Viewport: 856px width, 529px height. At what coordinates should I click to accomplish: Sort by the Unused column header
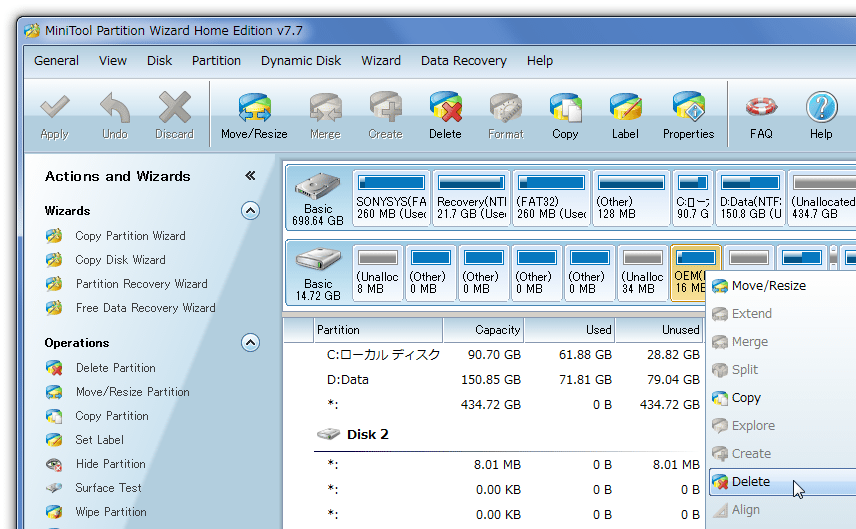pyautogui.click(x=659, y=330)
